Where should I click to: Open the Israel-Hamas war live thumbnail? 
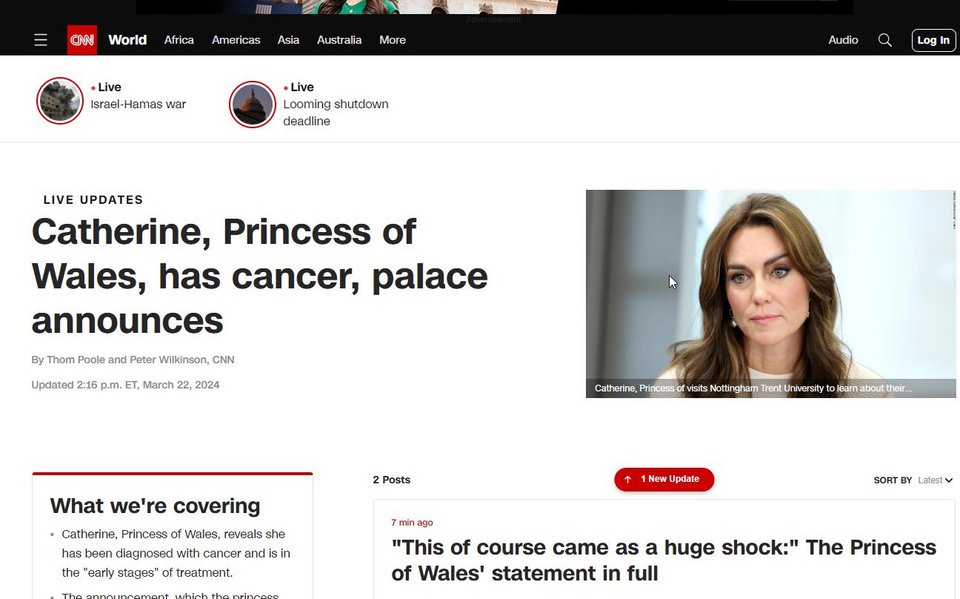point(59,100)
